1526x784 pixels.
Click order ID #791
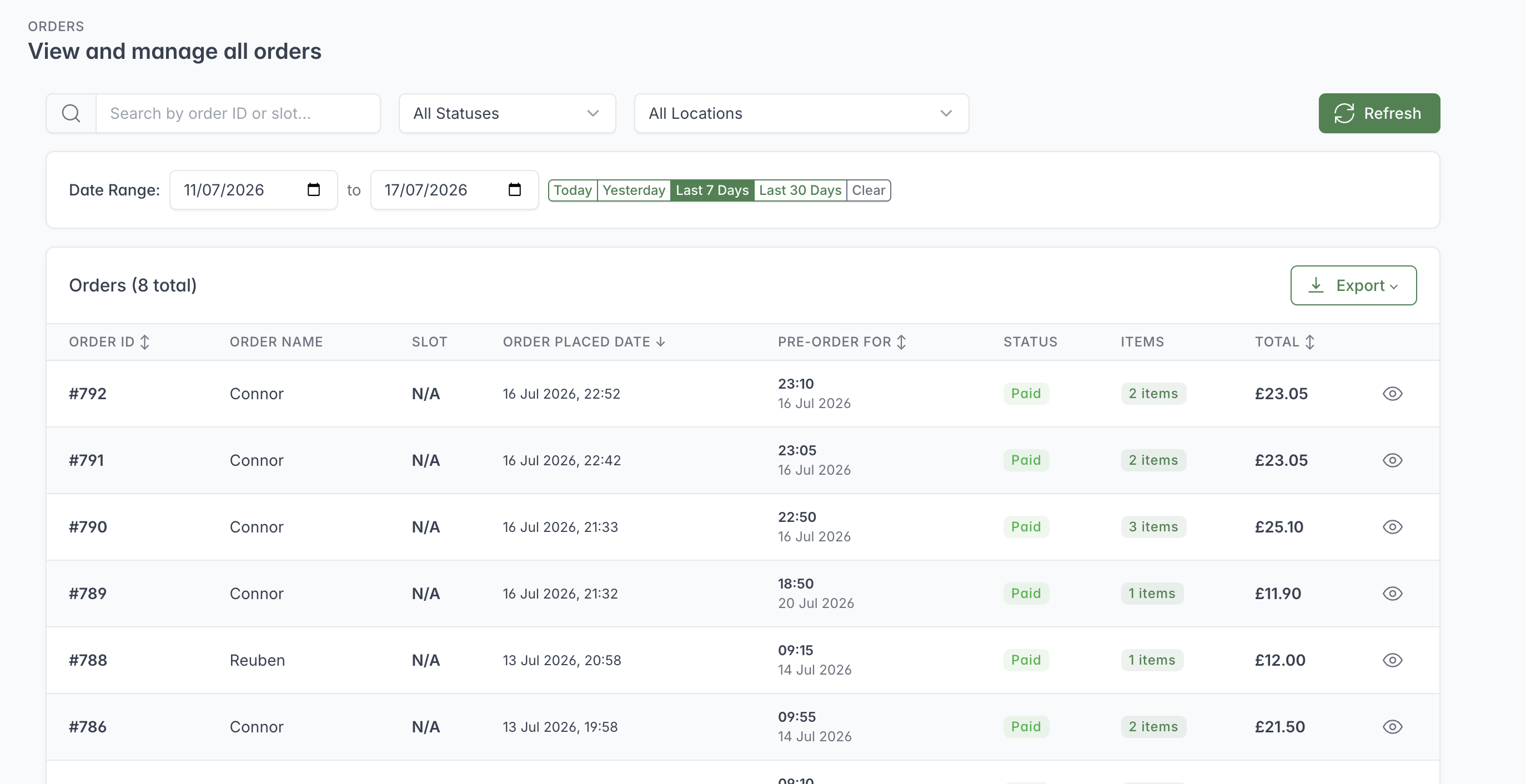click(x=87, y=460)
